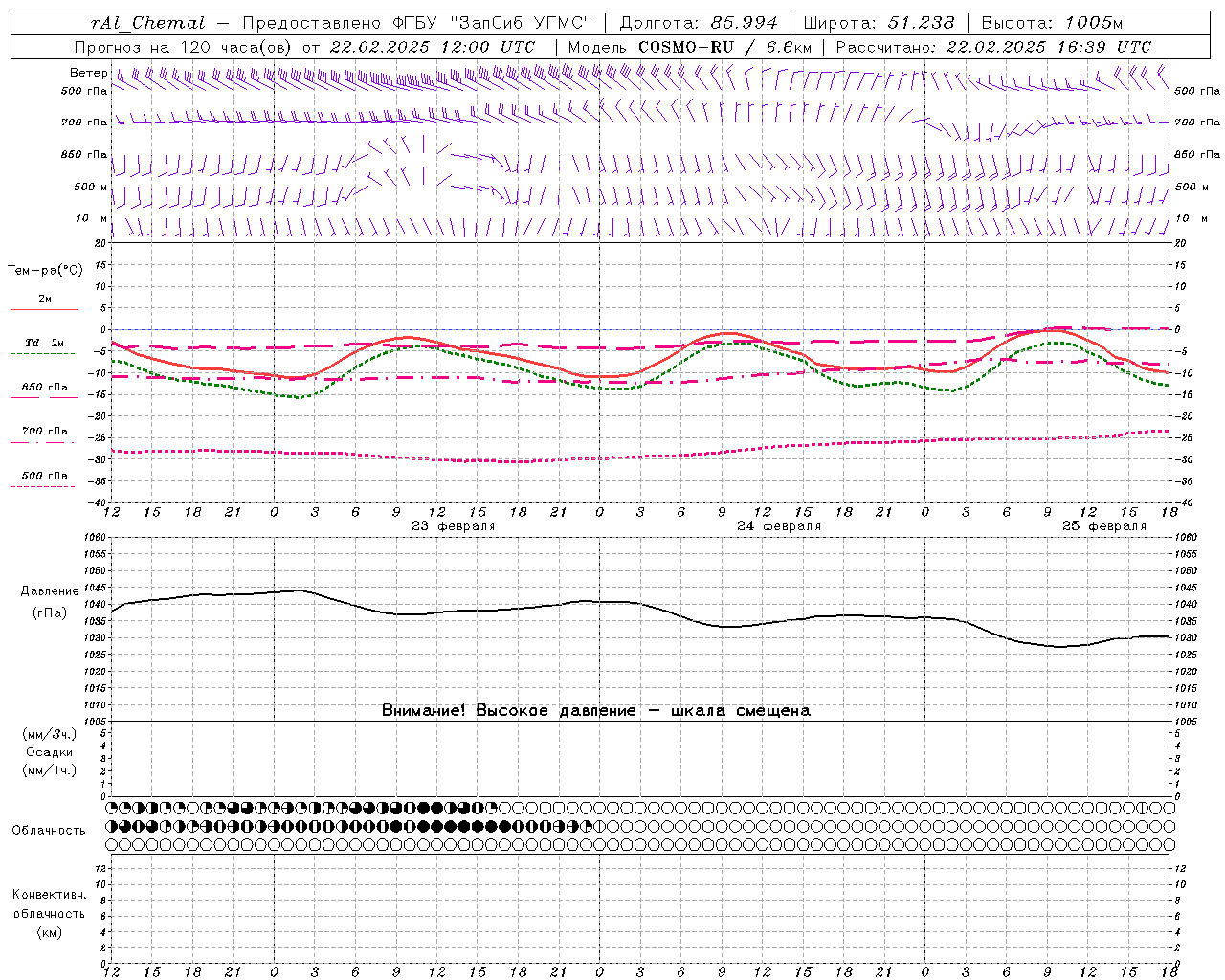The width and height of the screenshot is (1225, 980).
Task: Click the 'Конвективн.' convective cloud label
Action: pos(50,895)
